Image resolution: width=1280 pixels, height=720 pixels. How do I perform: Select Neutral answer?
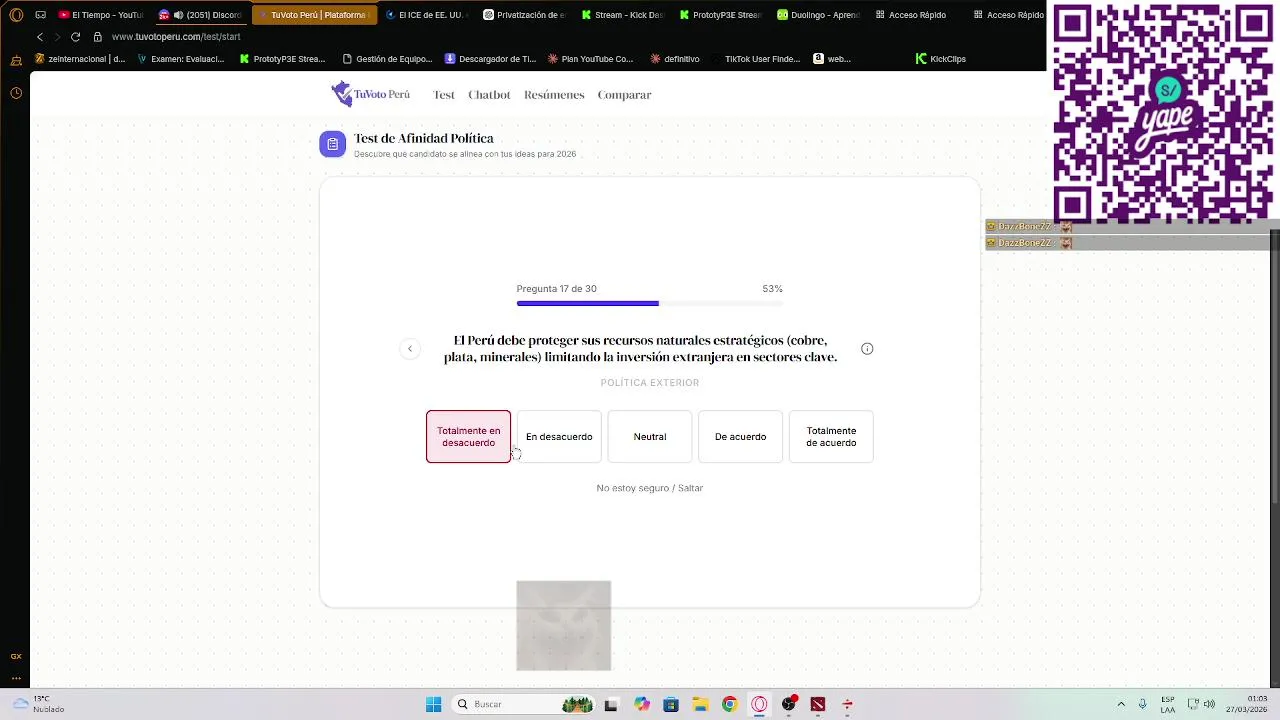[650, 437]
